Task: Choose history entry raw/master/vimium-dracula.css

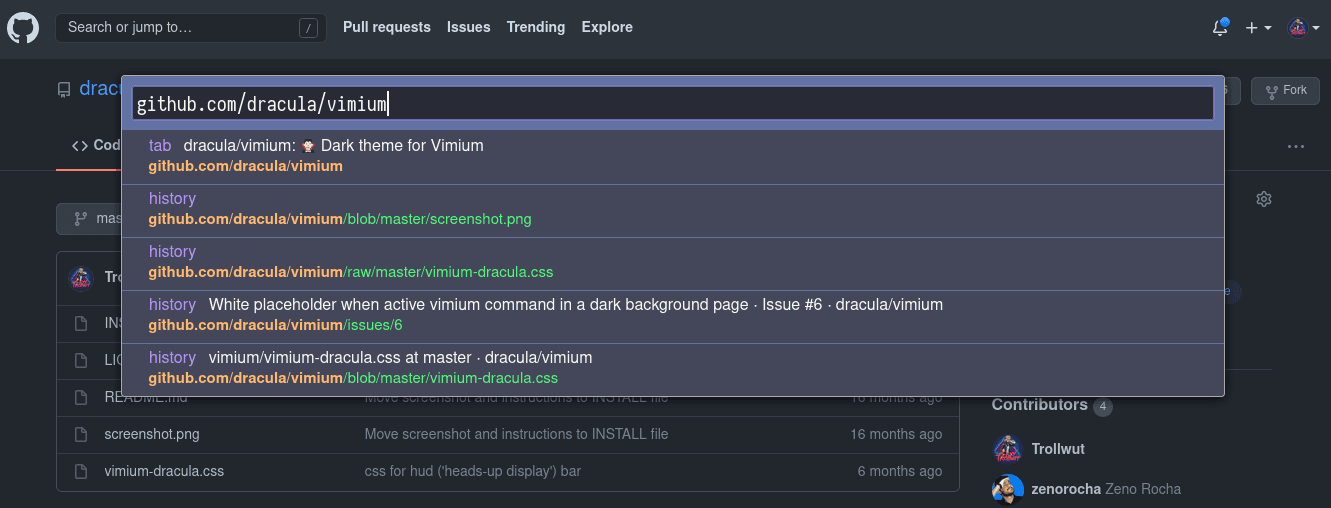Action: click(x=673, y=263)
